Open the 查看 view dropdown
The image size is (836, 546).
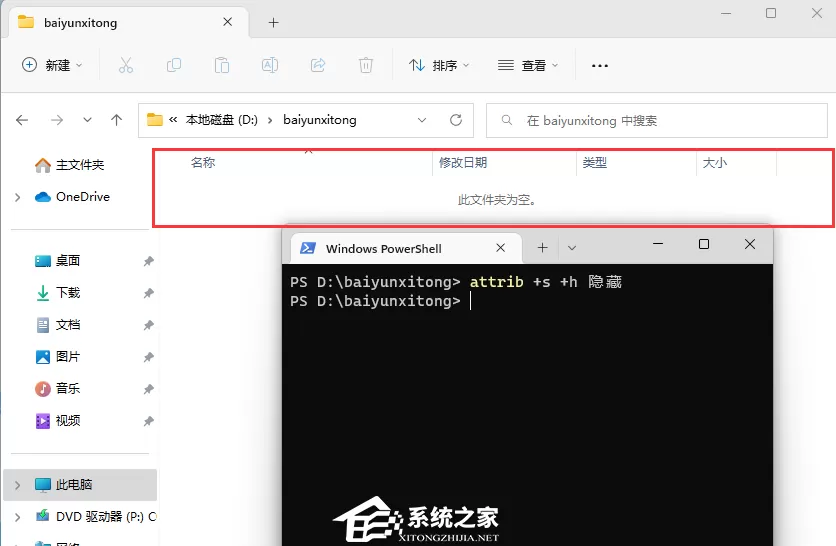[x=528, y=65]
